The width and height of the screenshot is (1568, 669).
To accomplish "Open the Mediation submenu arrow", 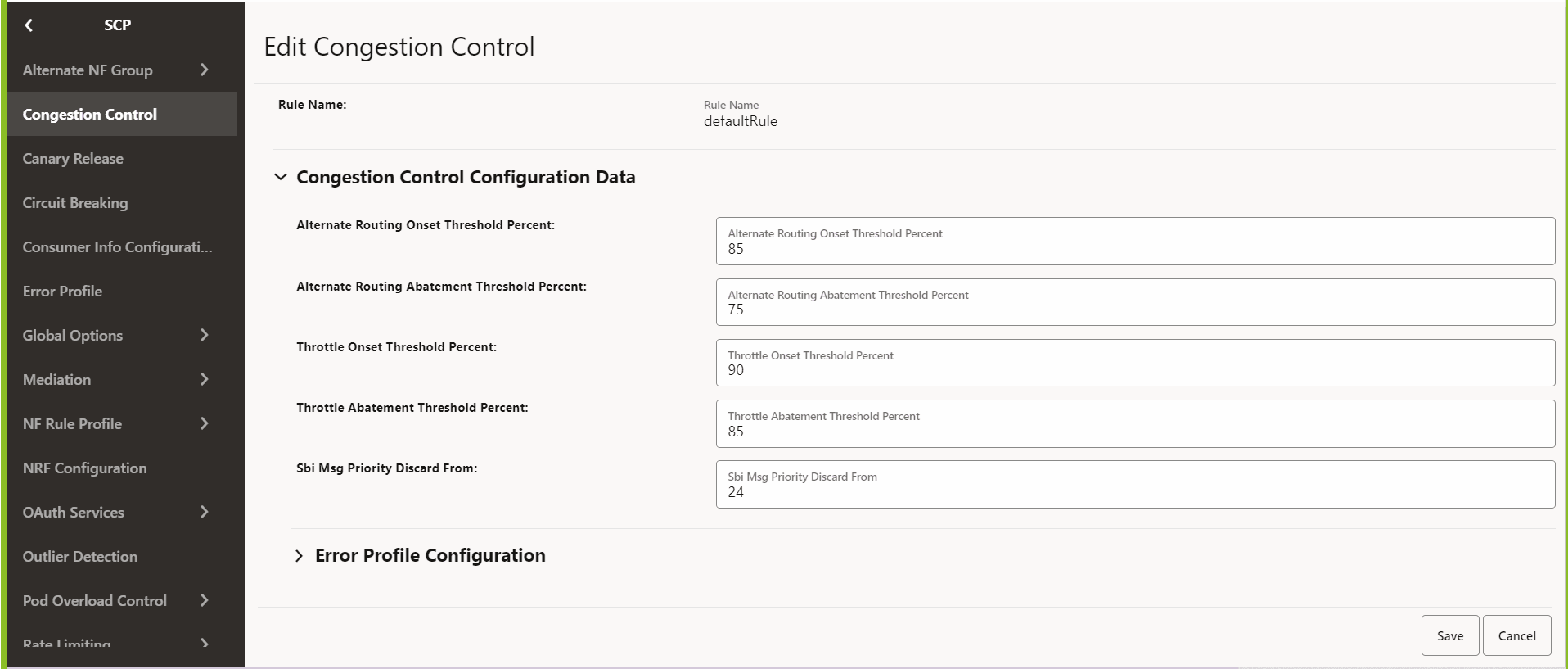I will (204, 379).
